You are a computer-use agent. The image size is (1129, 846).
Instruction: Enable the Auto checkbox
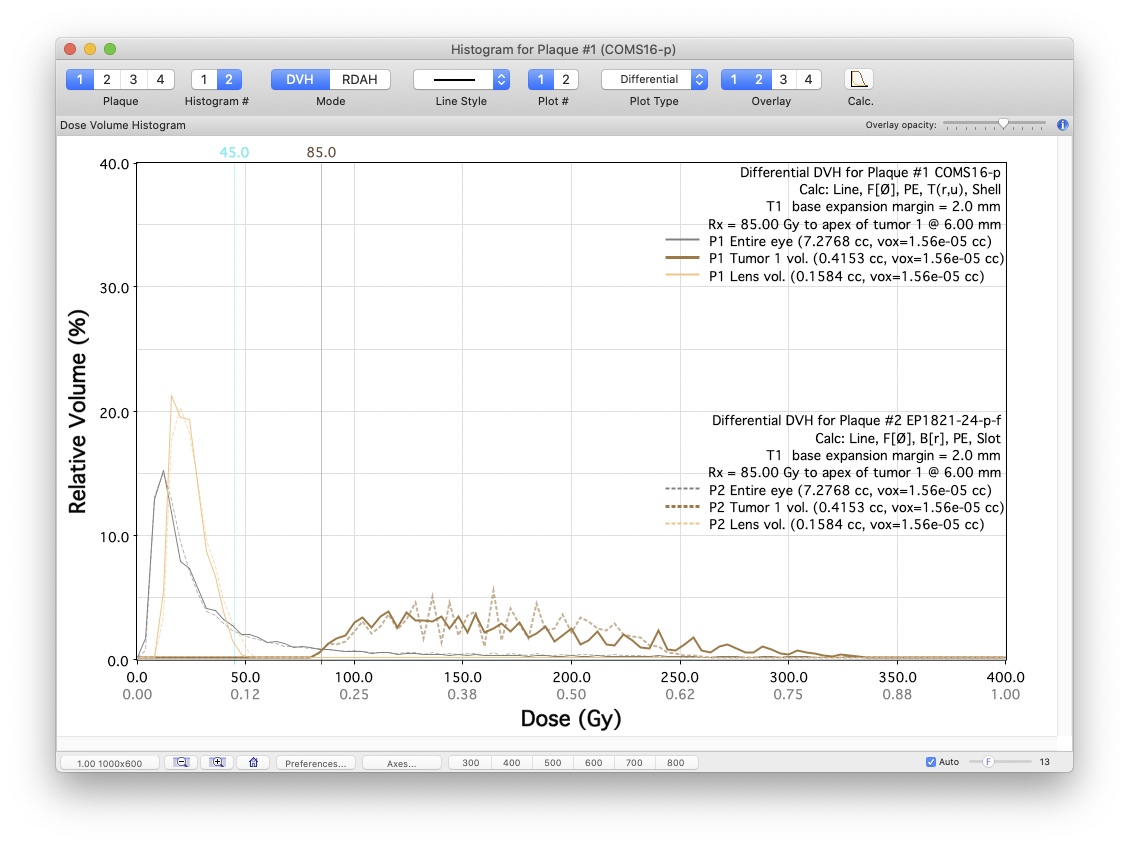(x=931, y=761)
